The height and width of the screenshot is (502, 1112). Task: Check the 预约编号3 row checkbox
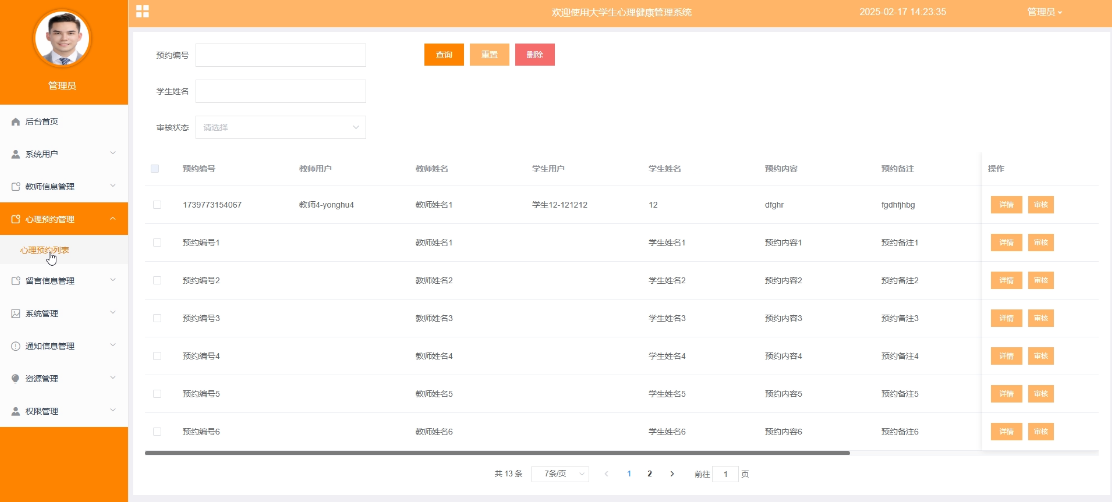pyautogui.click(x=157, y=318)
